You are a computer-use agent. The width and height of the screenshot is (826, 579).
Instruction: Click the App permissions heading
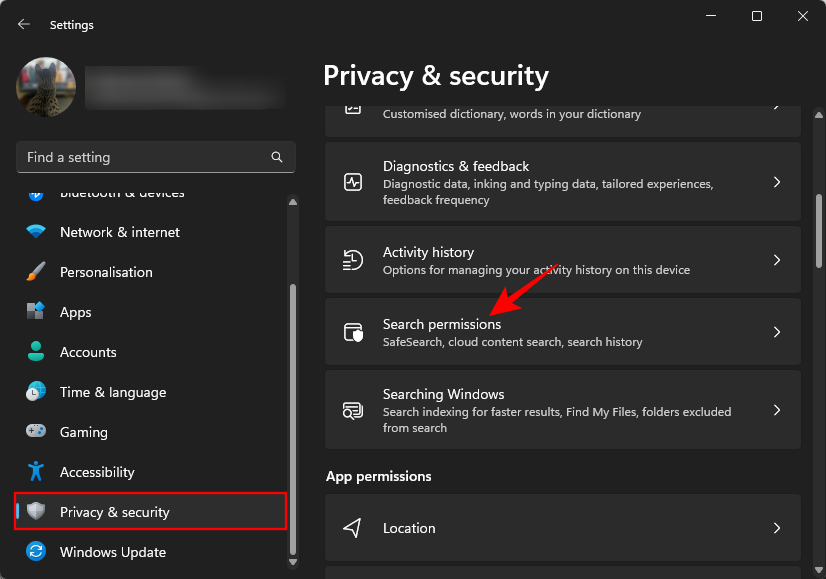click(x=378, y=476)
